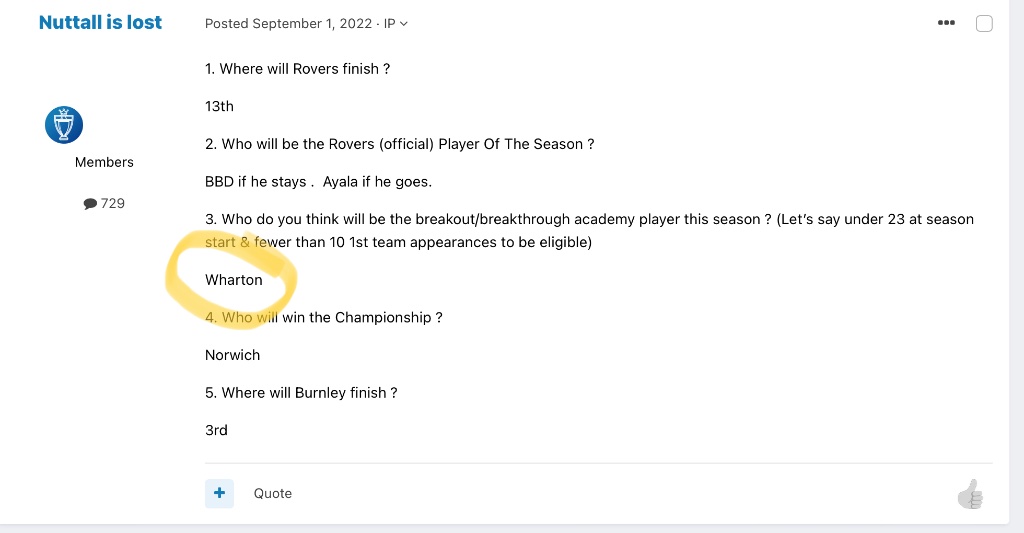Click the question about where Rovers finish

pyautogui.click(x=297, y=69)
